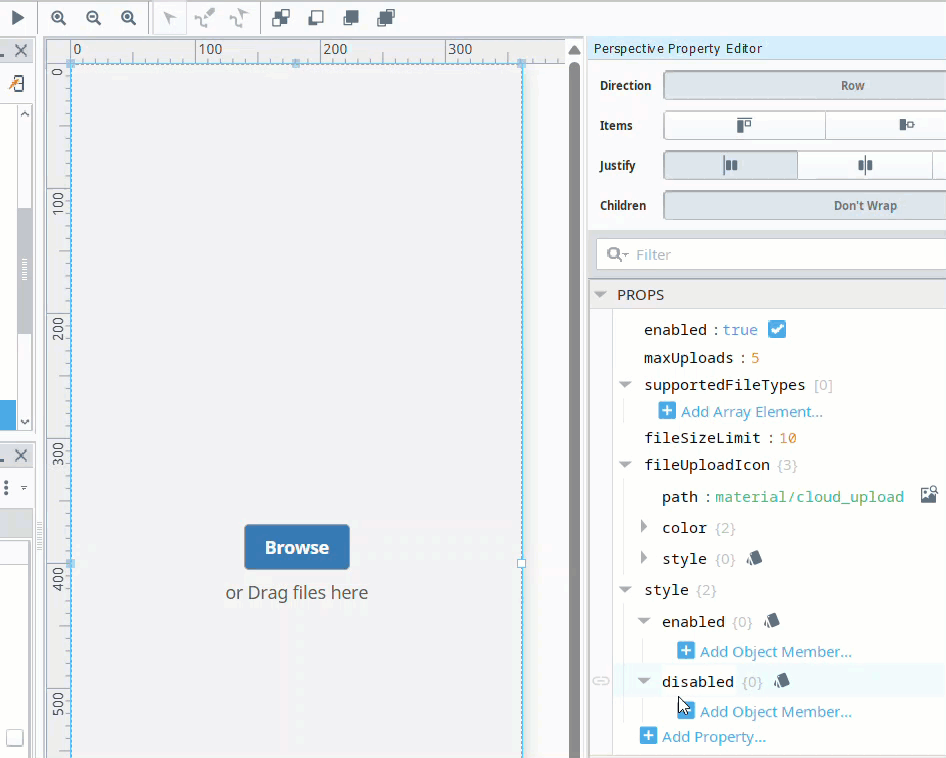Image resolution: width=946 pixels, height=758 pixels.
Task: Expand the color property
Action: tap(644, 527)
